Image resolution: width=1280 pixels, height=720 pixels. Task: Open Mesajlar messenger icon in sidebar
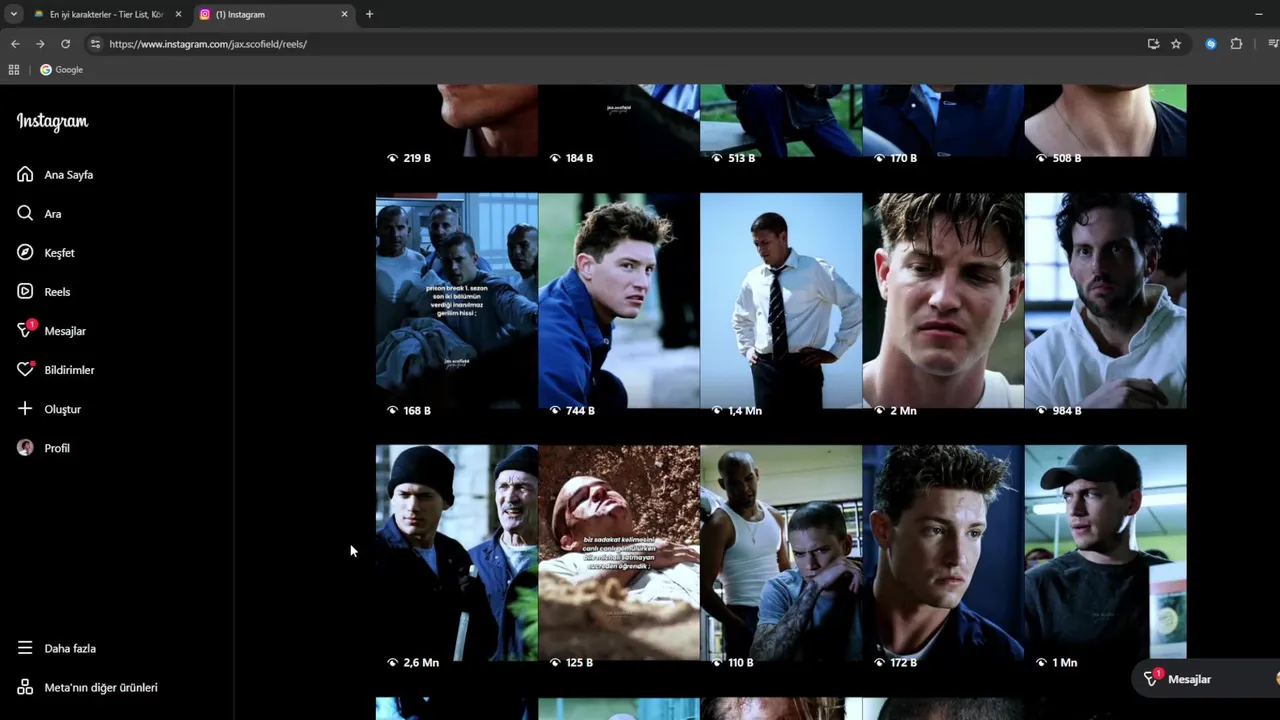pos(25,330)
